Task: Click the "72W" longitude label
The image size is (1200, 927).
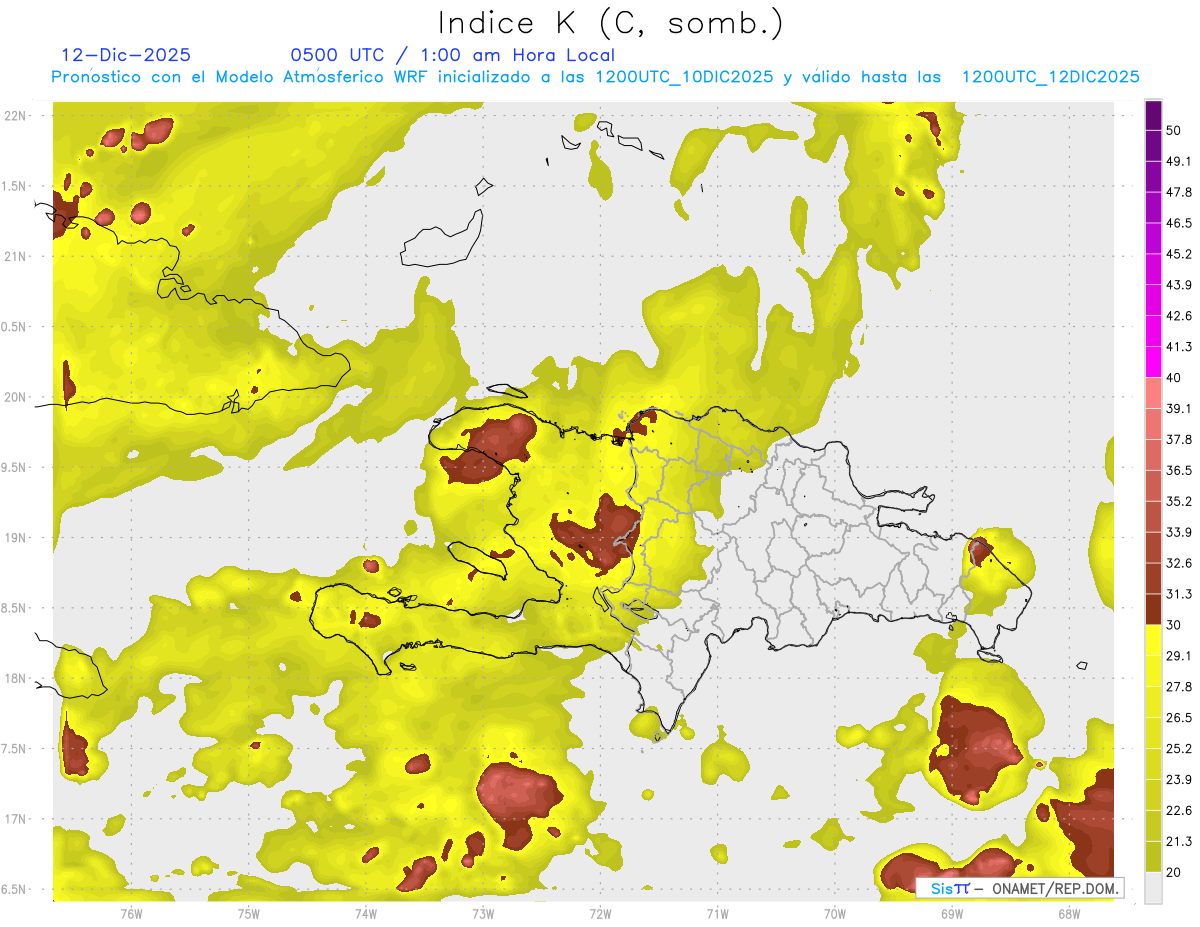Action: coord(600,914)
